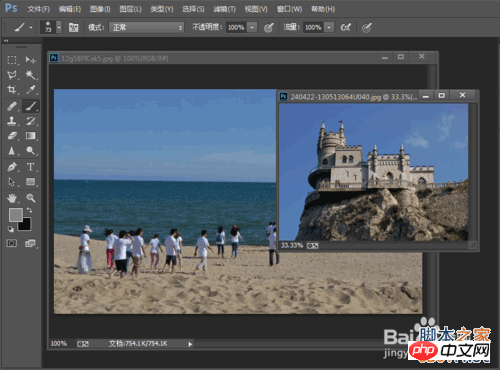Open the Help menu
500x370 pixels.
tap(323, 9)
